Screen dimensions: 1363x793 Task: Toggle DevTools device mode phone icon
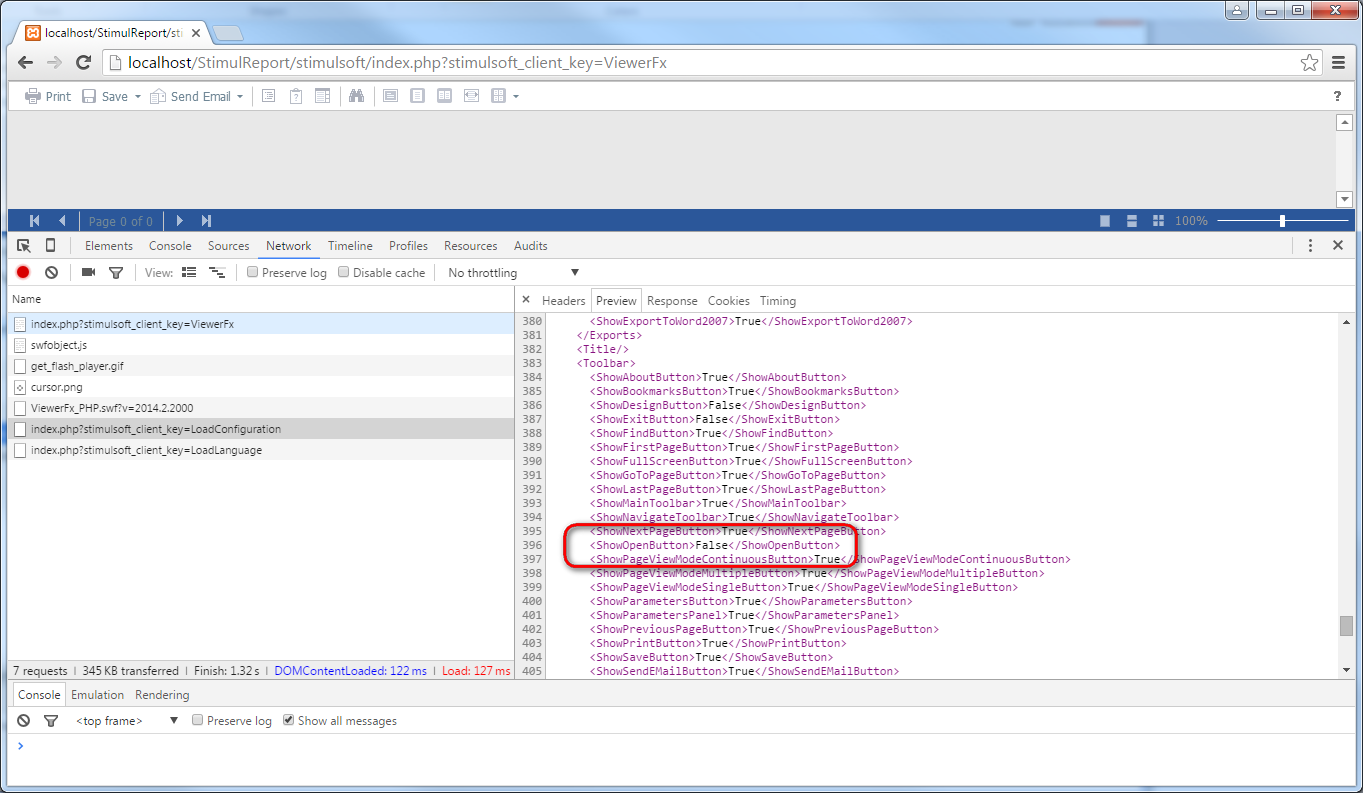click(50, 246)
